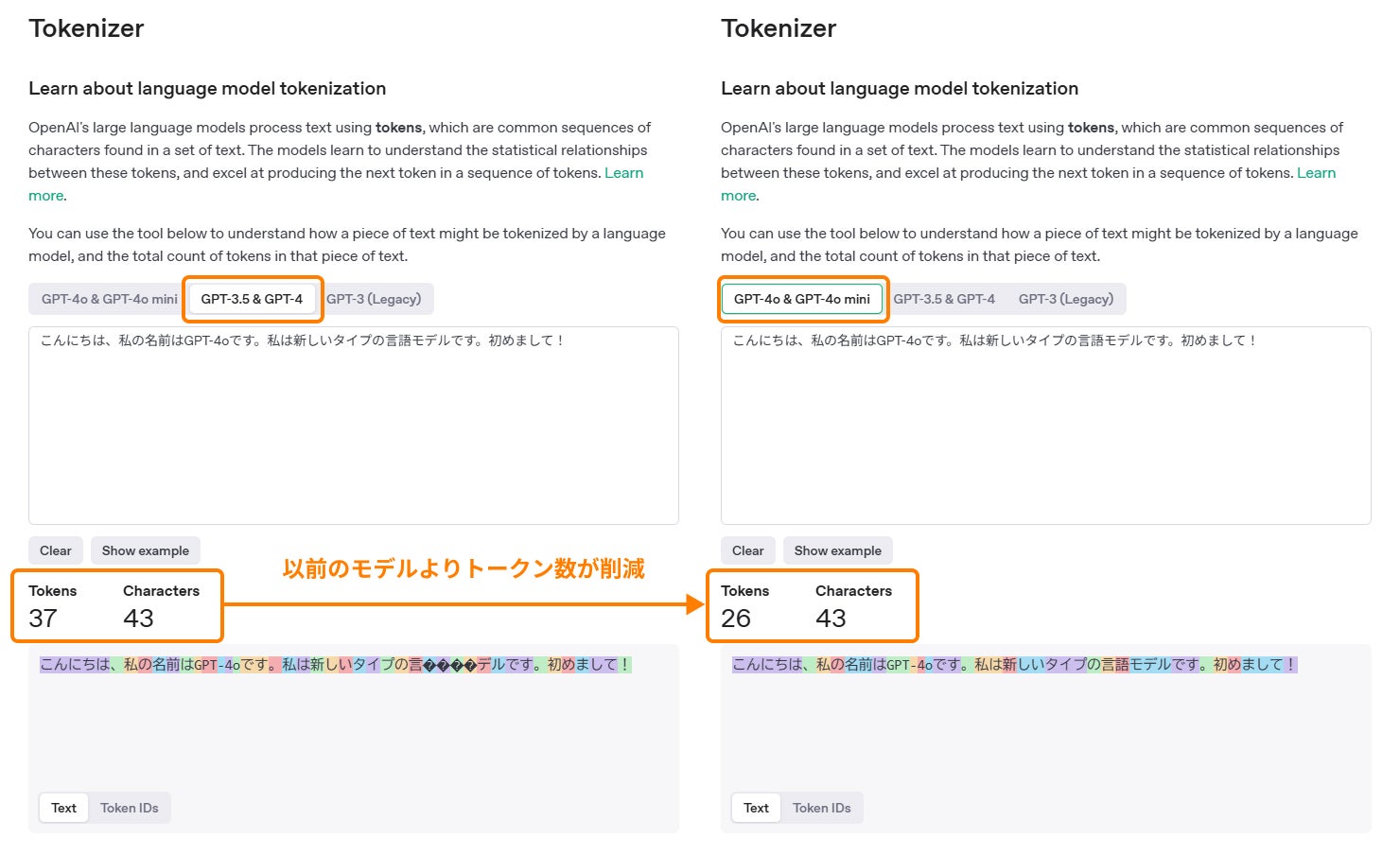This screenshot has width=1400, height=855.
Task: Switch to GPT-3 (Legacy) in right tokenizer
Action: 1066,299
